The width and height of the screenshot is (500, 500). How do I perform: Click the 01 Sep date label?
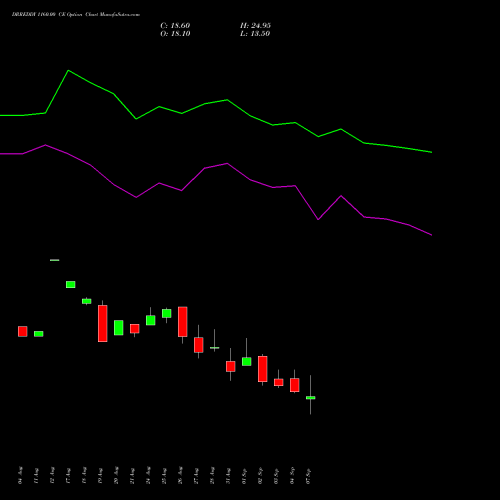click(244, 476)
